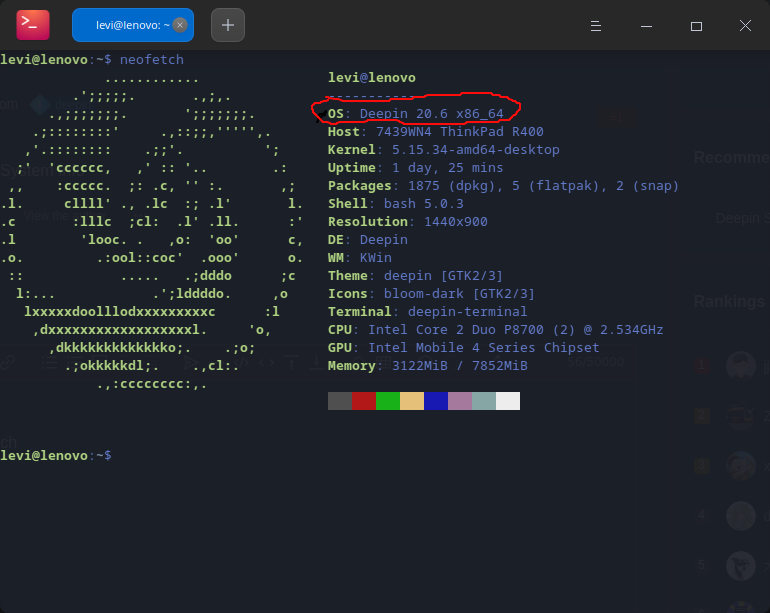The height and width of the screenshot is (613, 770).
Task: Click the 'Resolution: 1440x900' line
Action: [x=408, y=222]
